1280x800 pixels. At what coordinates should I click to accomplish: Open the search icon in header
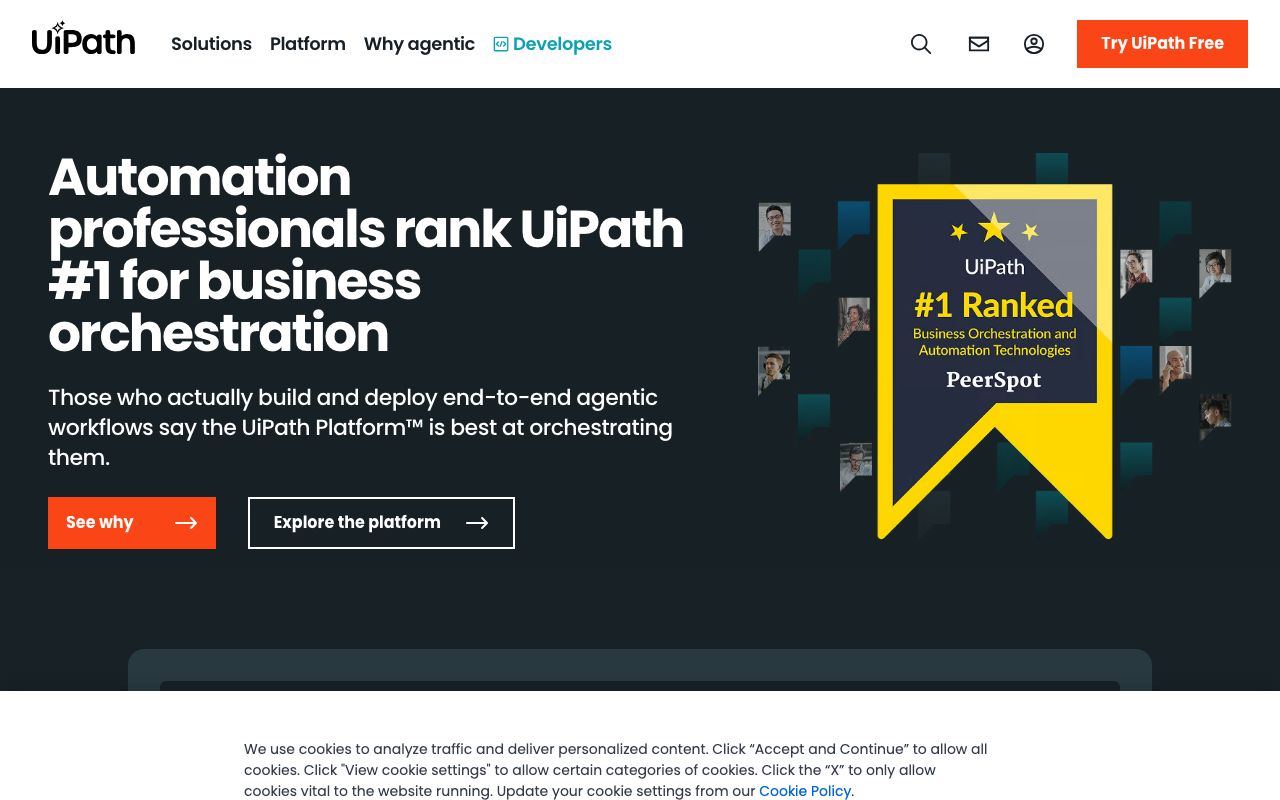coord(921,44)
